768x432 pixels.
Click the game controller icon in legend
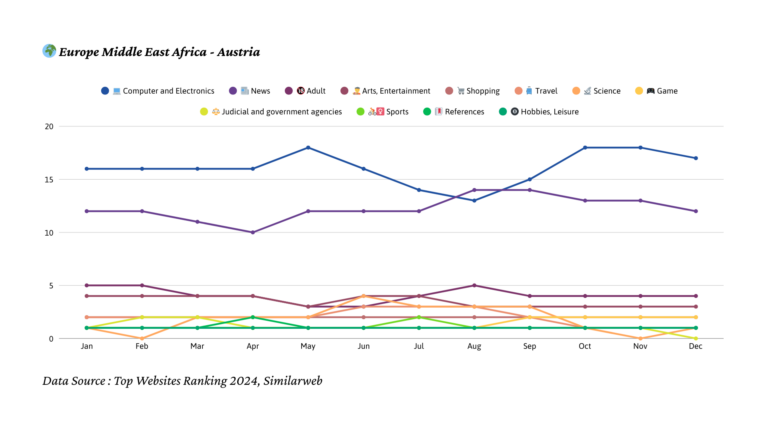point(651,91)
